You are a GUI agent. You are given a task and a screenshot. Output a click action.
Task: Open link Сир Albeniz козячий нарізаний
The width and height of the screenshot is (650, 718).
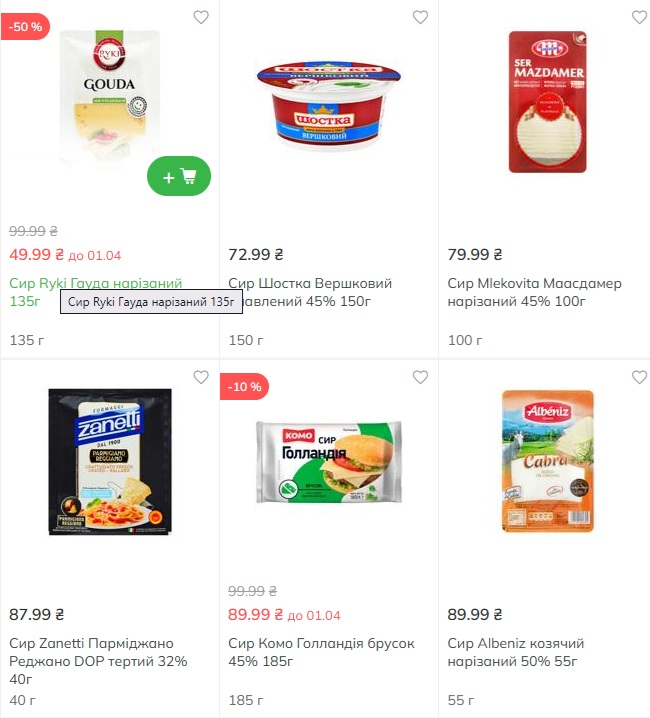[x=516, y=652]
